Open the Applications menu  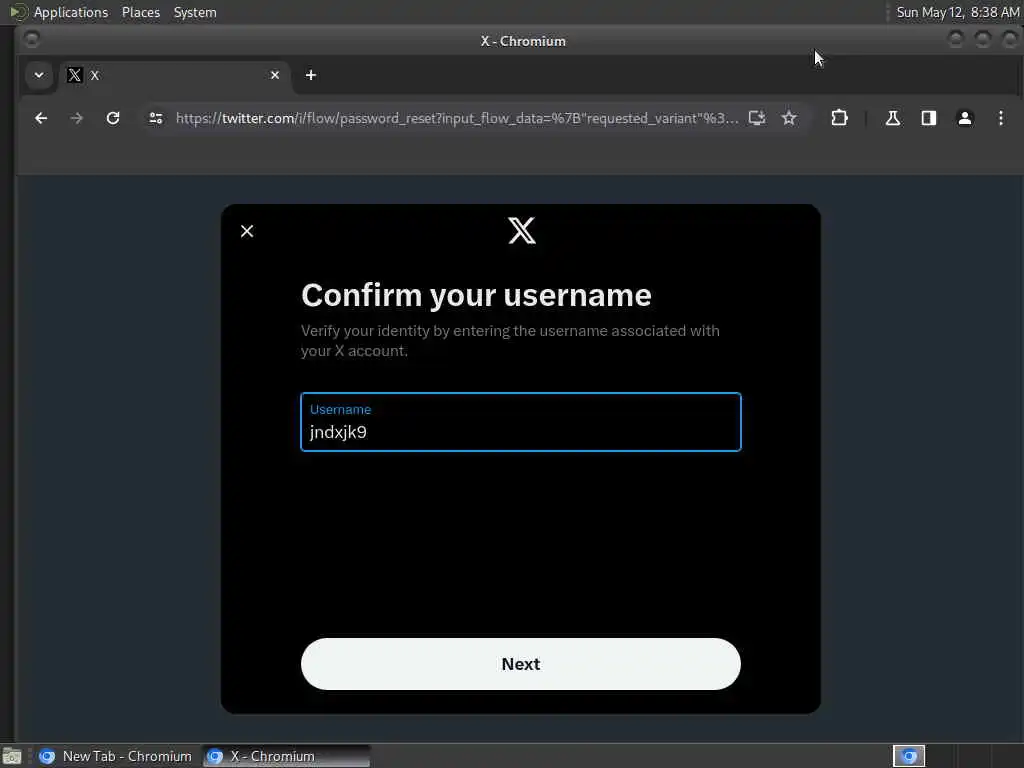click(x=71, y=12)
